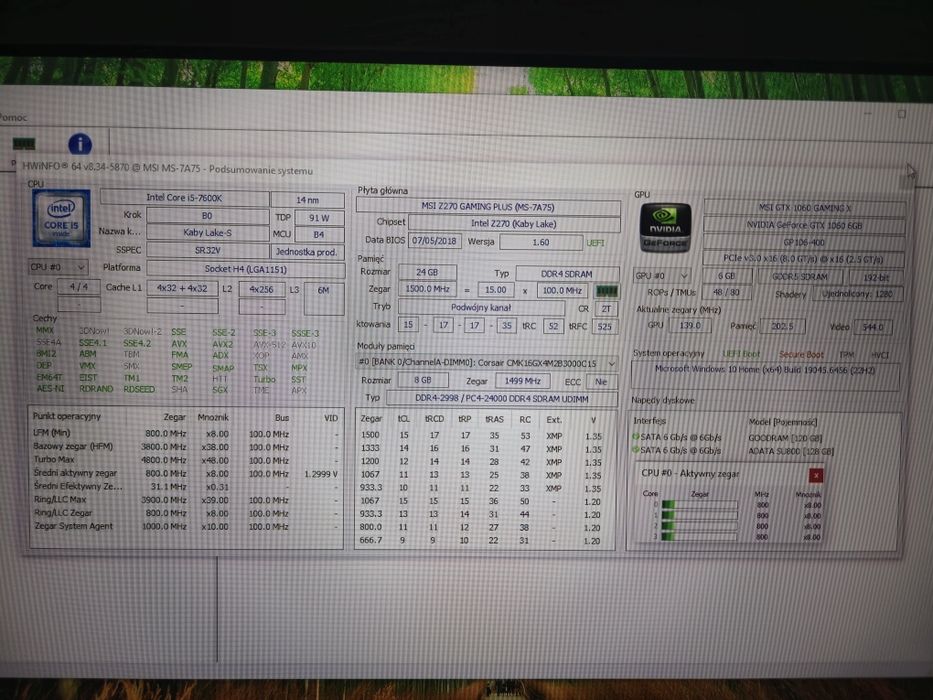
Task: Click the TDP 91 W field
Action: [x=319, y=218]
